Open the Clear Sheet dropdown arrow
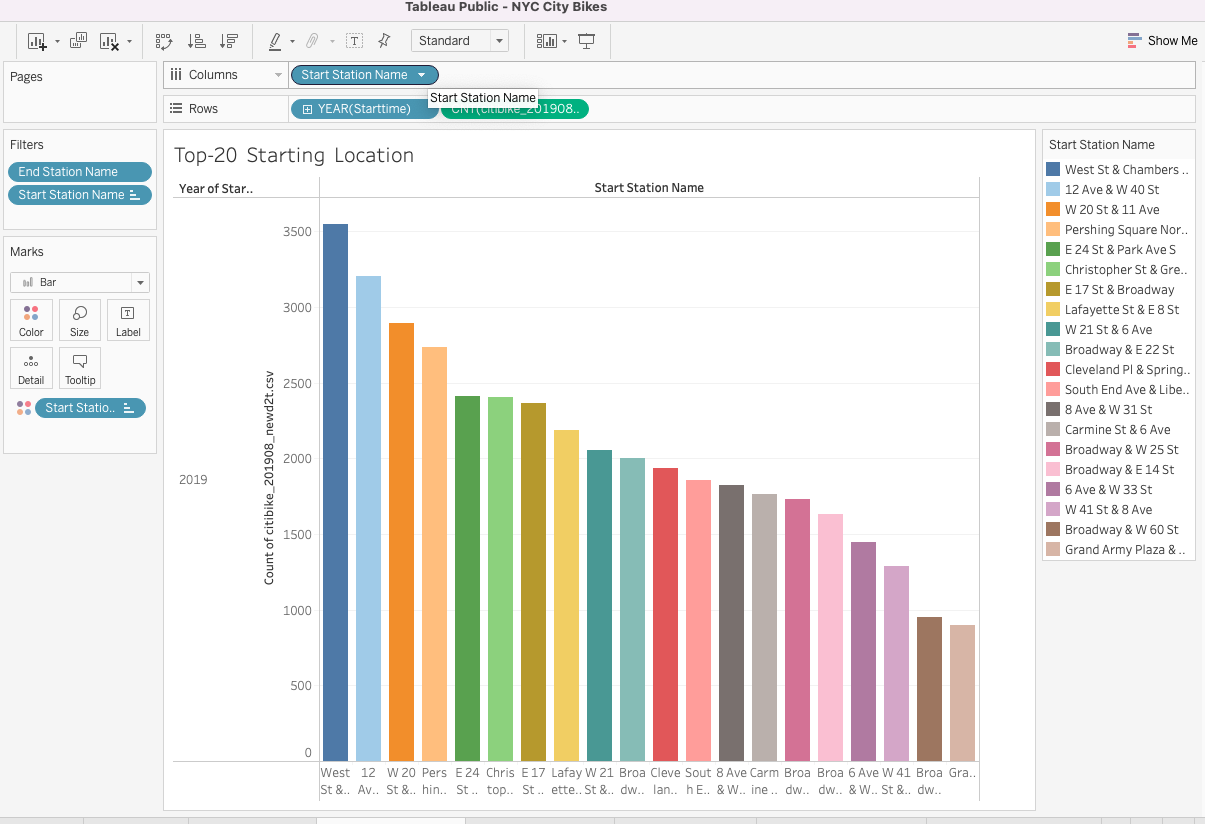This screenshot has width=1205, height=824. point(129,42)
